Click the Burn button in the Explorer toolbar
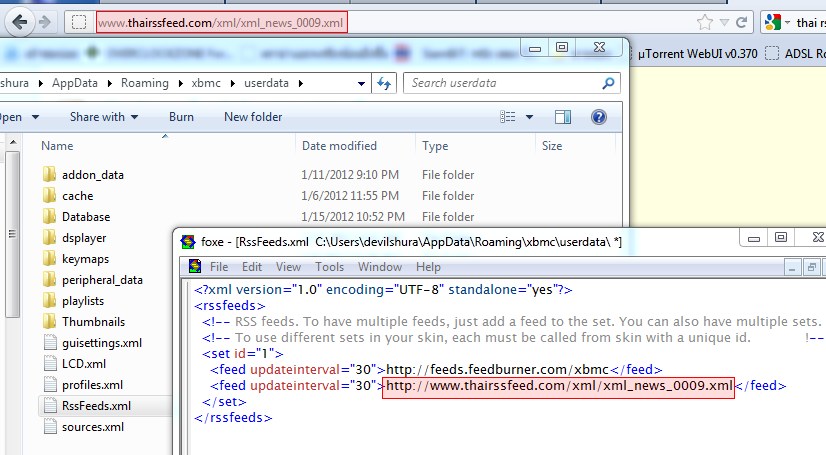826x455 pixels. [x=181, y=117]
